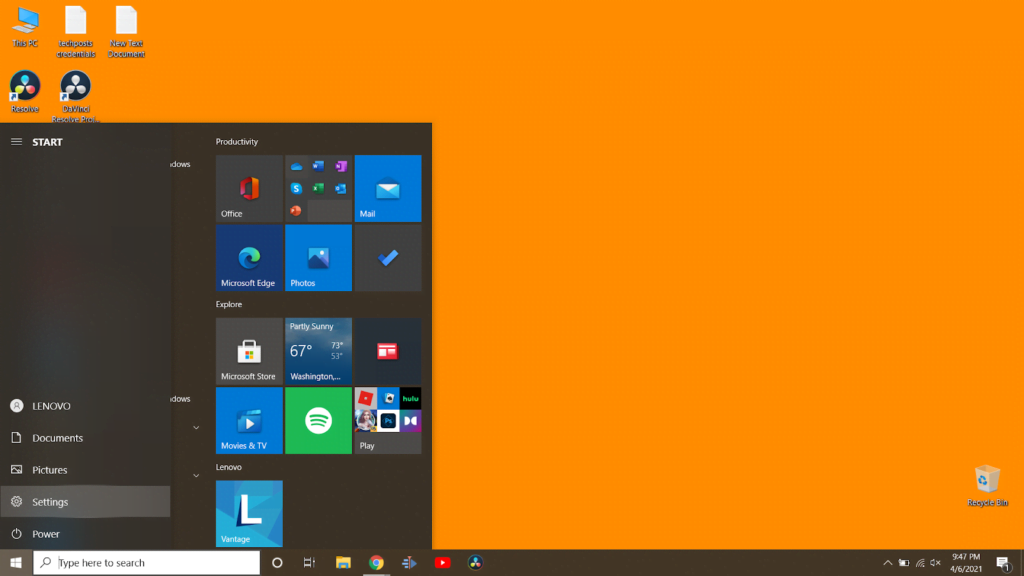Screen dimensions: 1024x576
Task: Click the Lenovo group header
Action: [229, 467]
